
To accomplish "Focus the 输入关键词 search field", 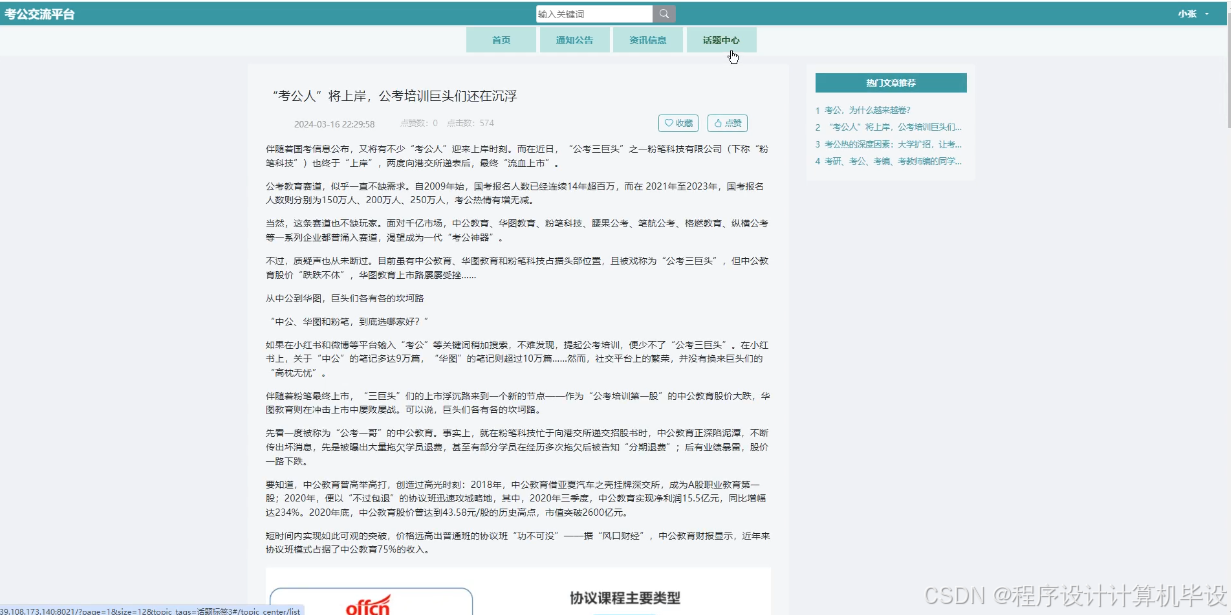I will [x=594, y=14].
